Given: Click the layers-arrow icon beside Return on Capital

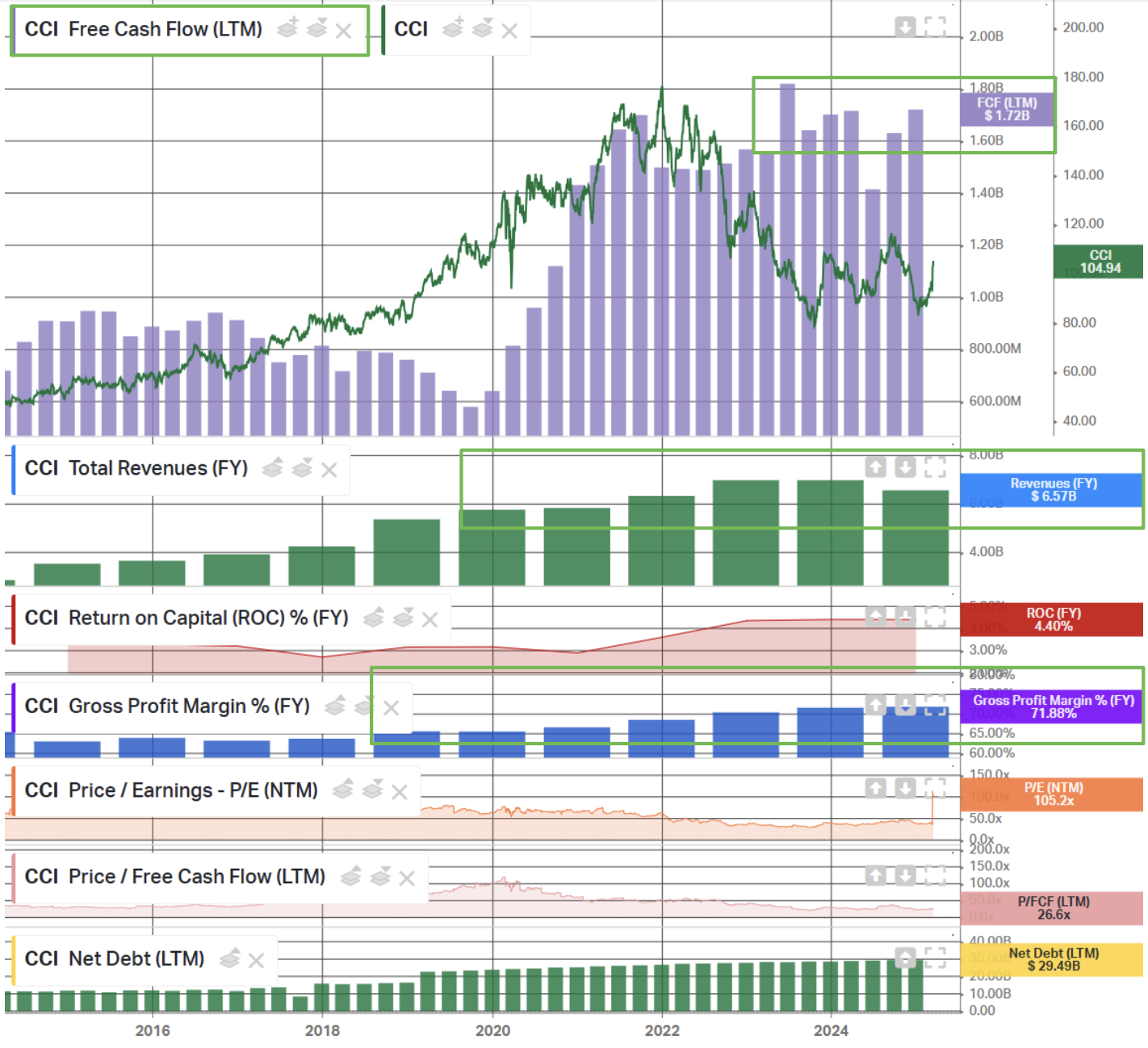Looking at the screenshot, I should coord(403,618).
